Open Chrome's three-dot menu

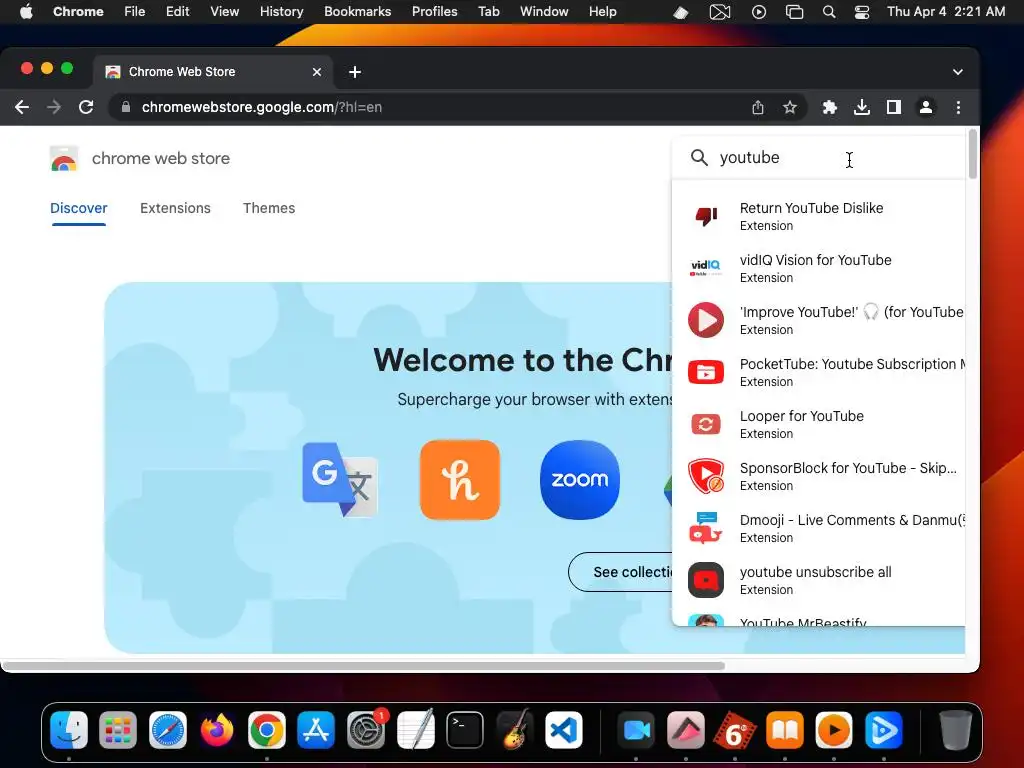point(958,107)
